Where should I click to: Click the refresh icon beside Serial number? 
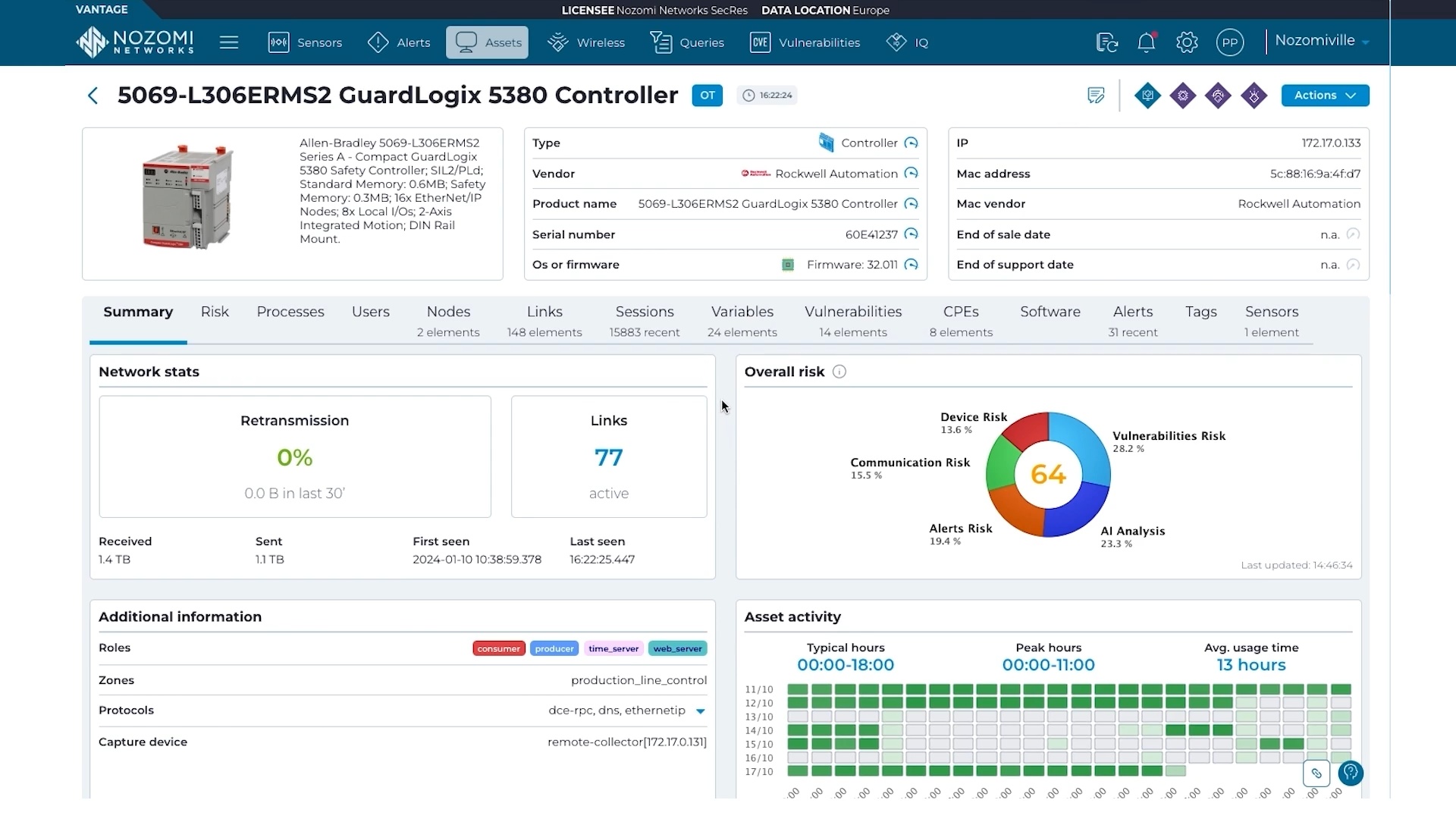click(912, 234)
